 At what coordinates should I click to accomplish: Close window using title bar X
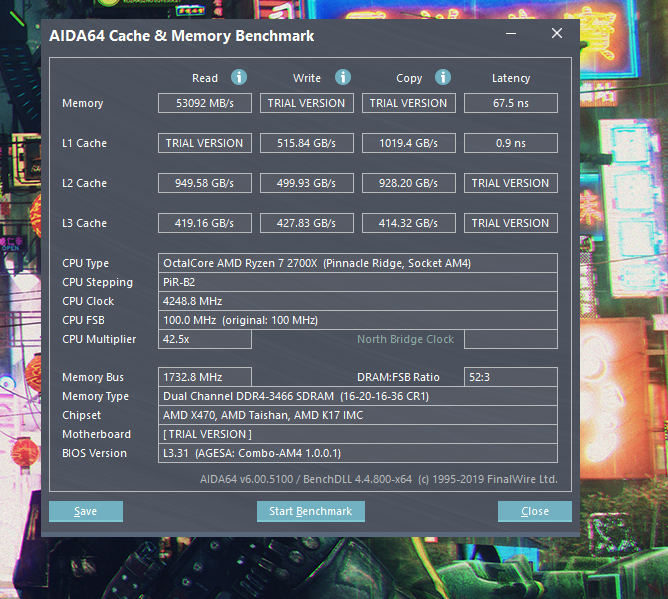point(557,33)
